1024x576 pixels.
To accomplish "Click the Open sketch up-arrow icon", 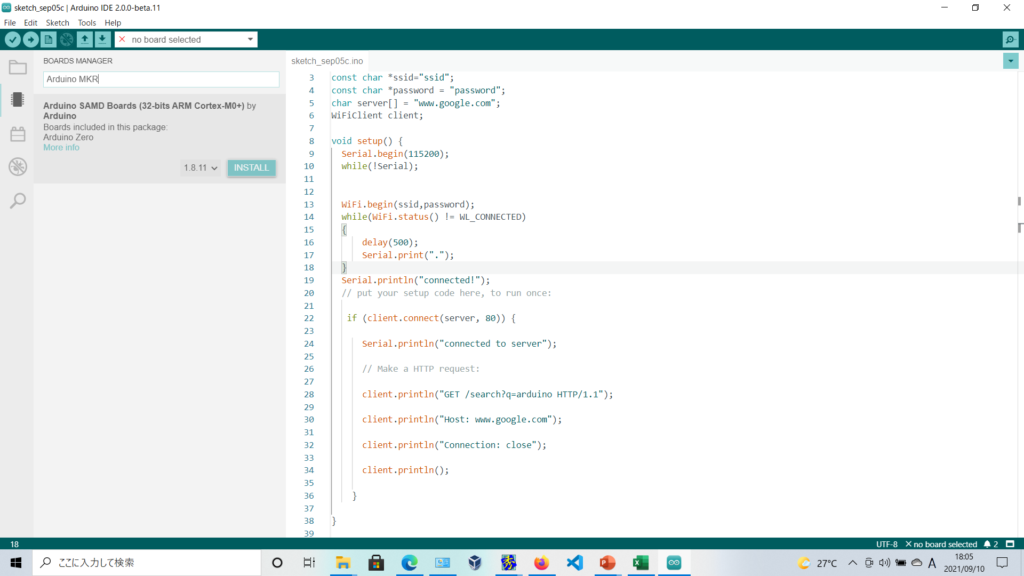I will [x=85, y=40].
